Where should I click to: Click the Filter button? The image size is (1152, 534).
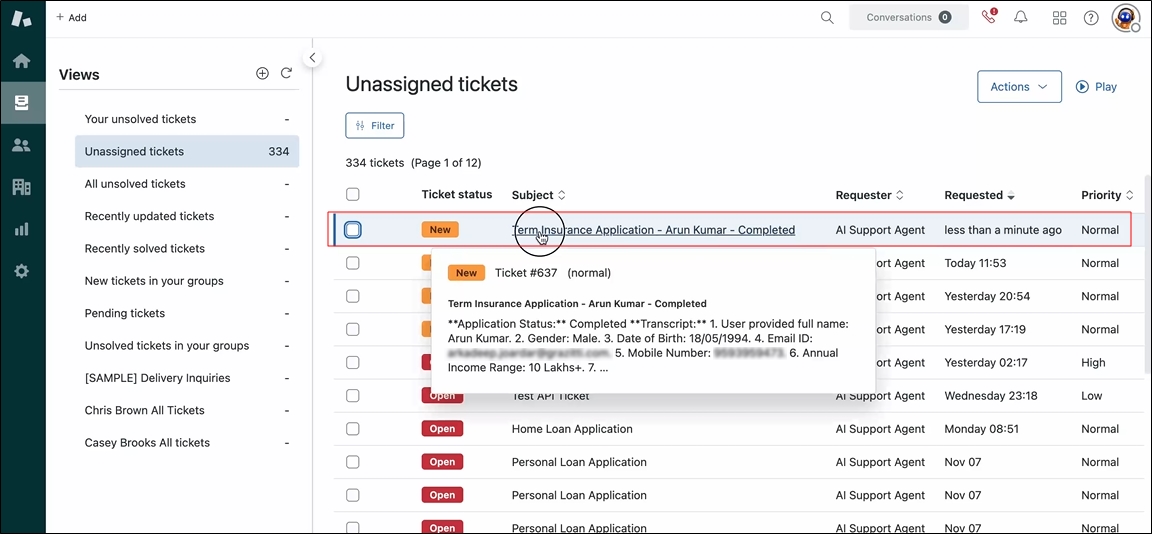point(375,126)
